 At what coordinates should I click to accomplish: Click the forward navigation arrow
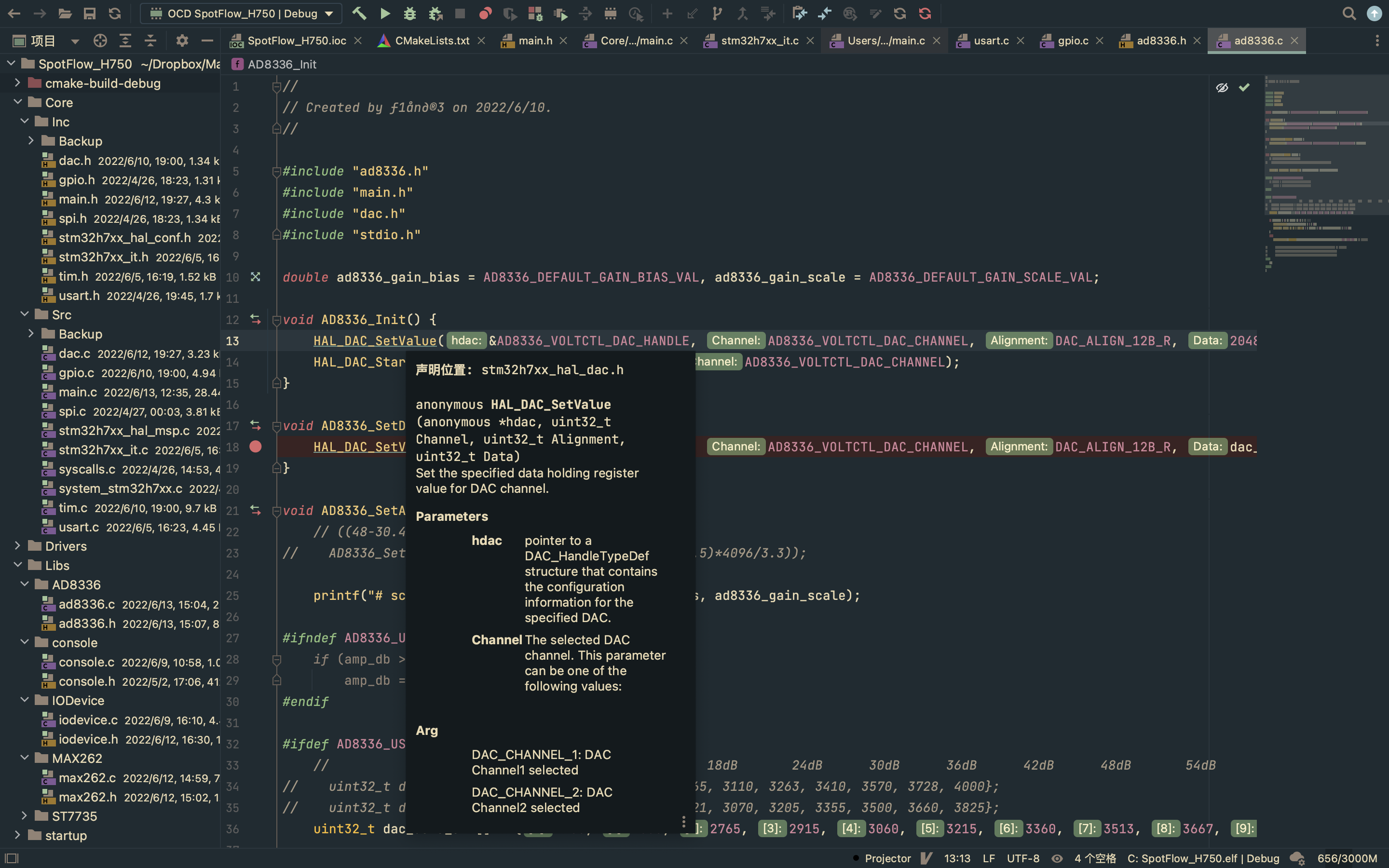40,13
